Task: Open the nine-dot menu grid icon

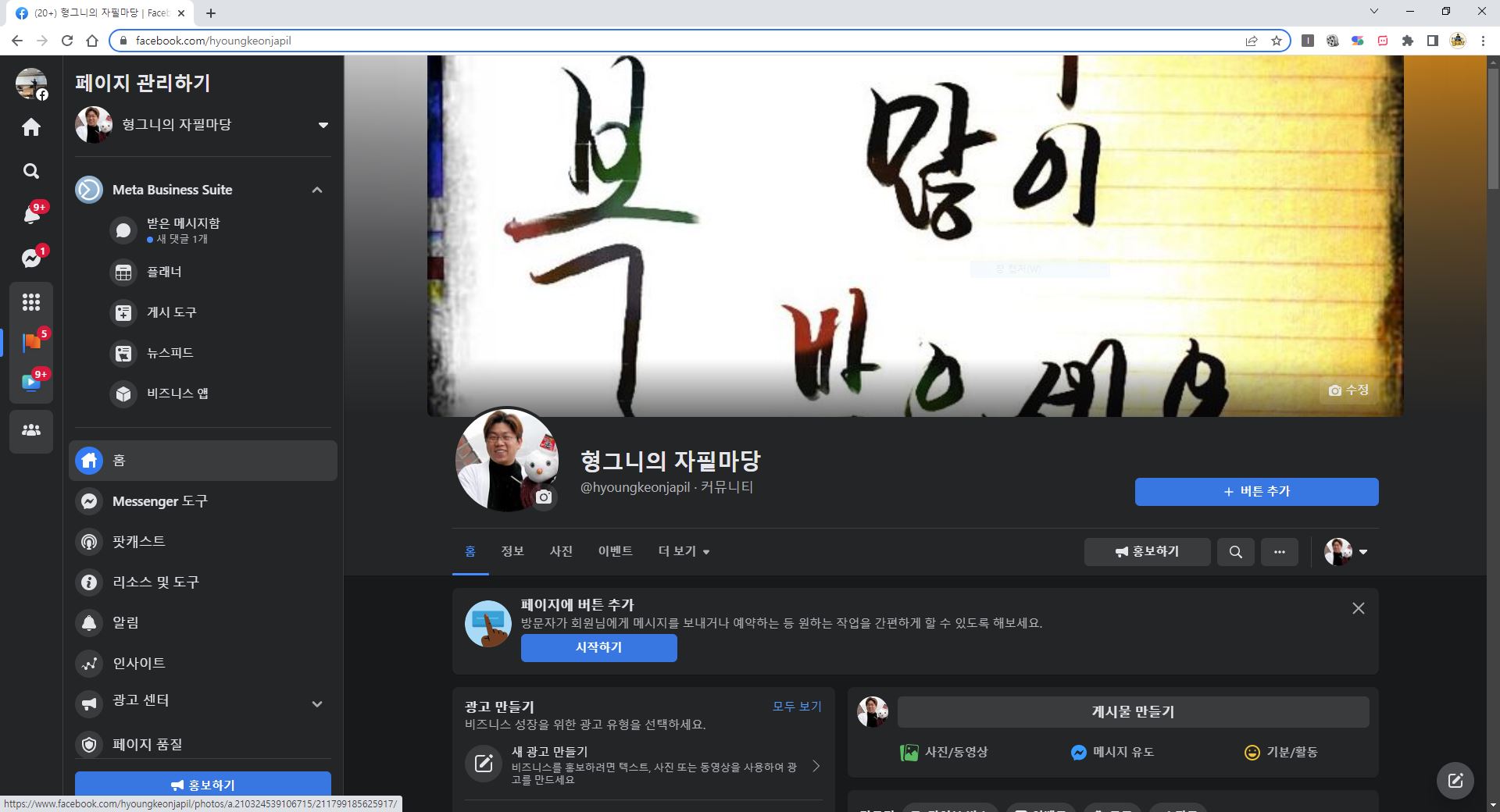Action: [31, 301]
